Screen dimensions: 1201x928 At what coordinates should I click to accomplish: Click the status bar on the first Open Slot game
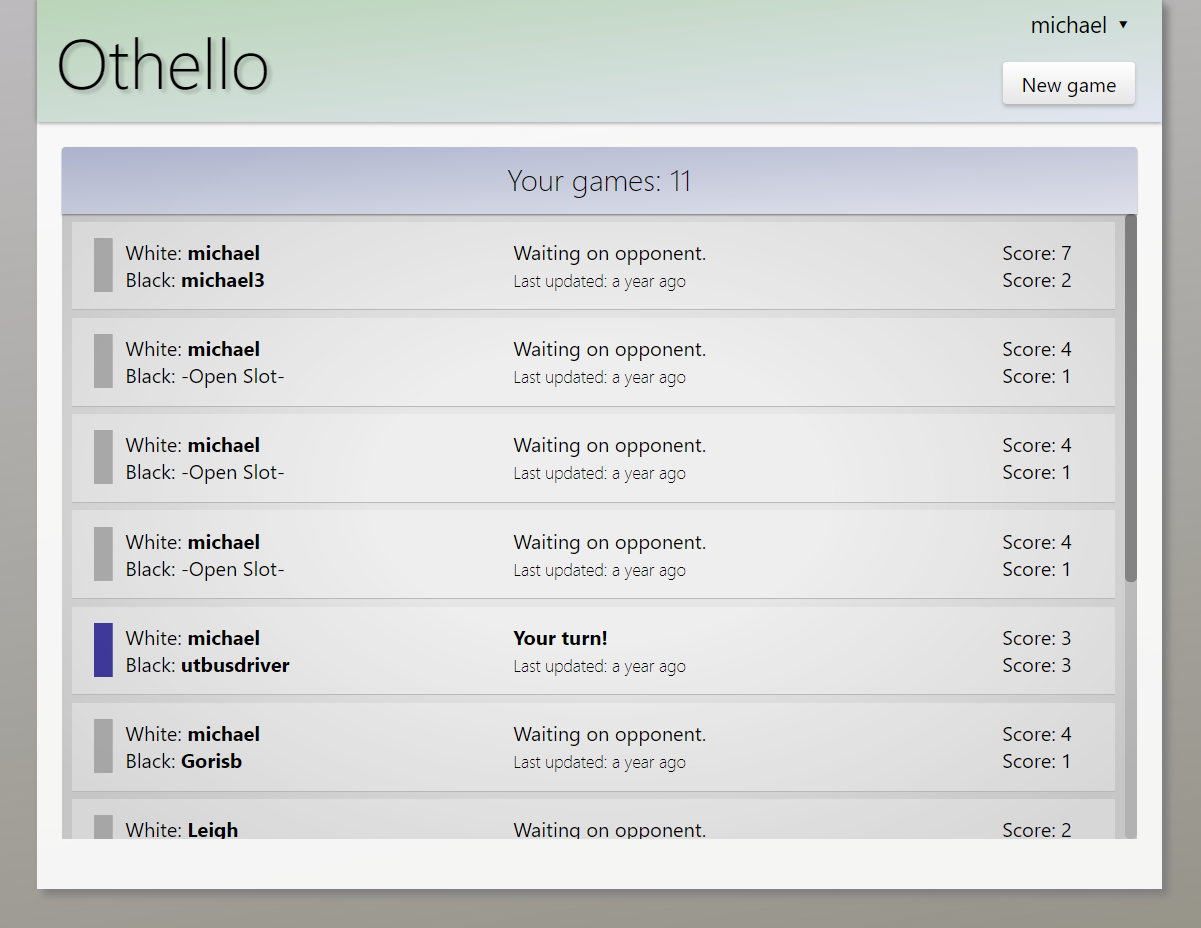click(102, 361)
